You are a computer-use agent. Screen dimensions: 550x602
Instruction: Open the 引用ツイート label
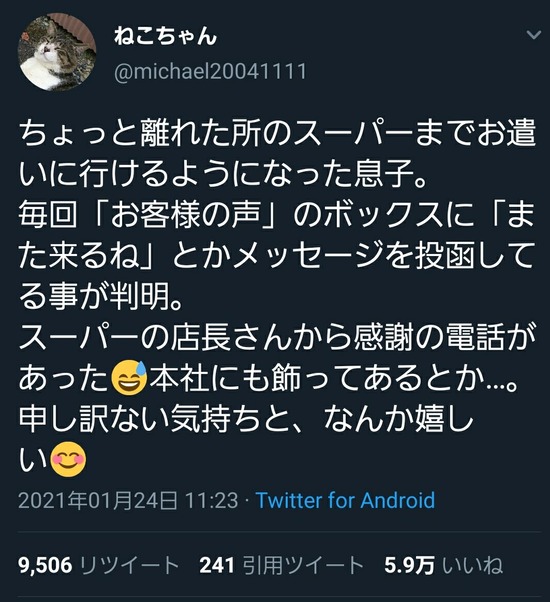(x=303, y=566)
